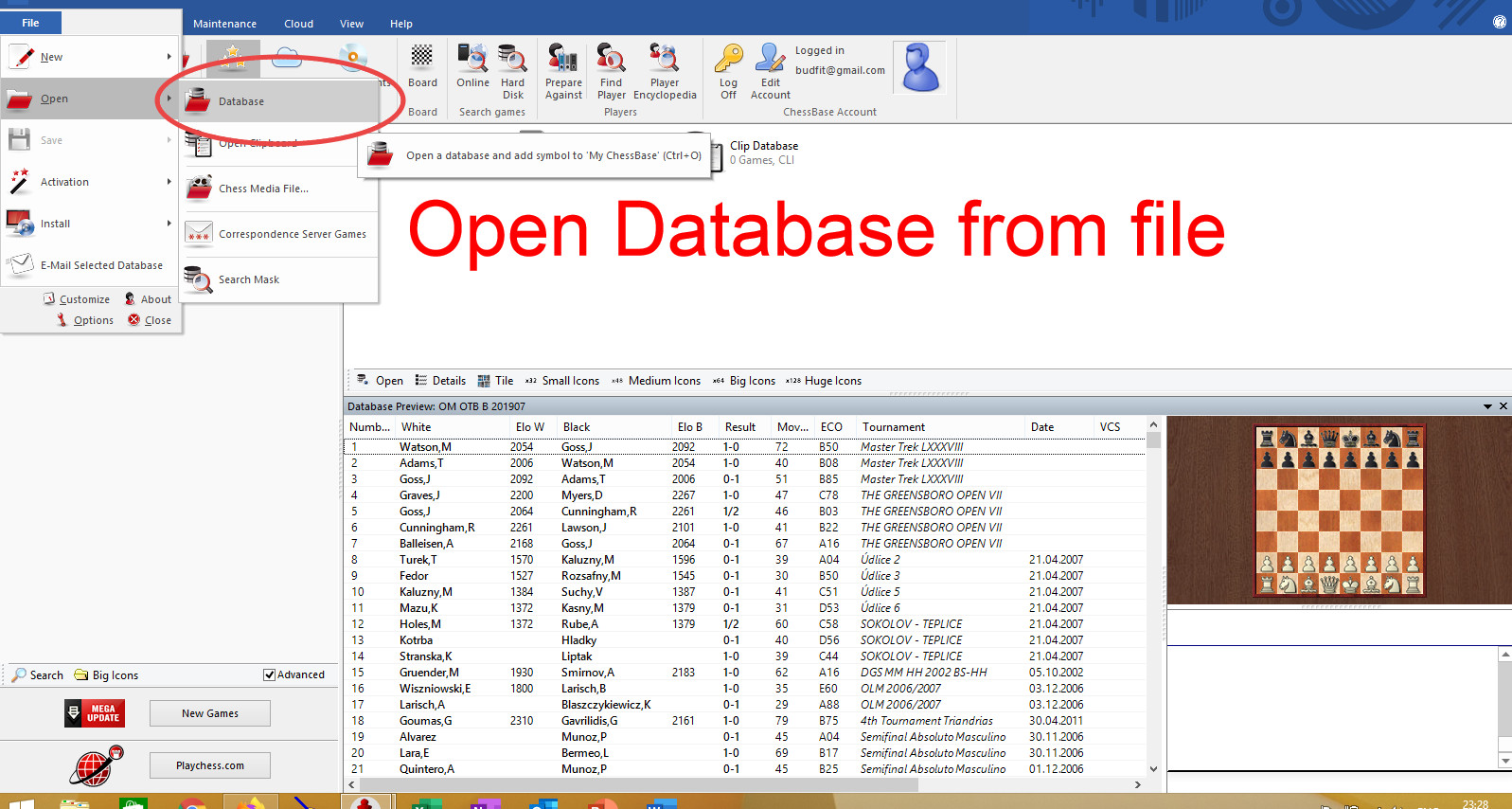Select Correspondence Server Games
1512x809 pixels.
(278, 234)
